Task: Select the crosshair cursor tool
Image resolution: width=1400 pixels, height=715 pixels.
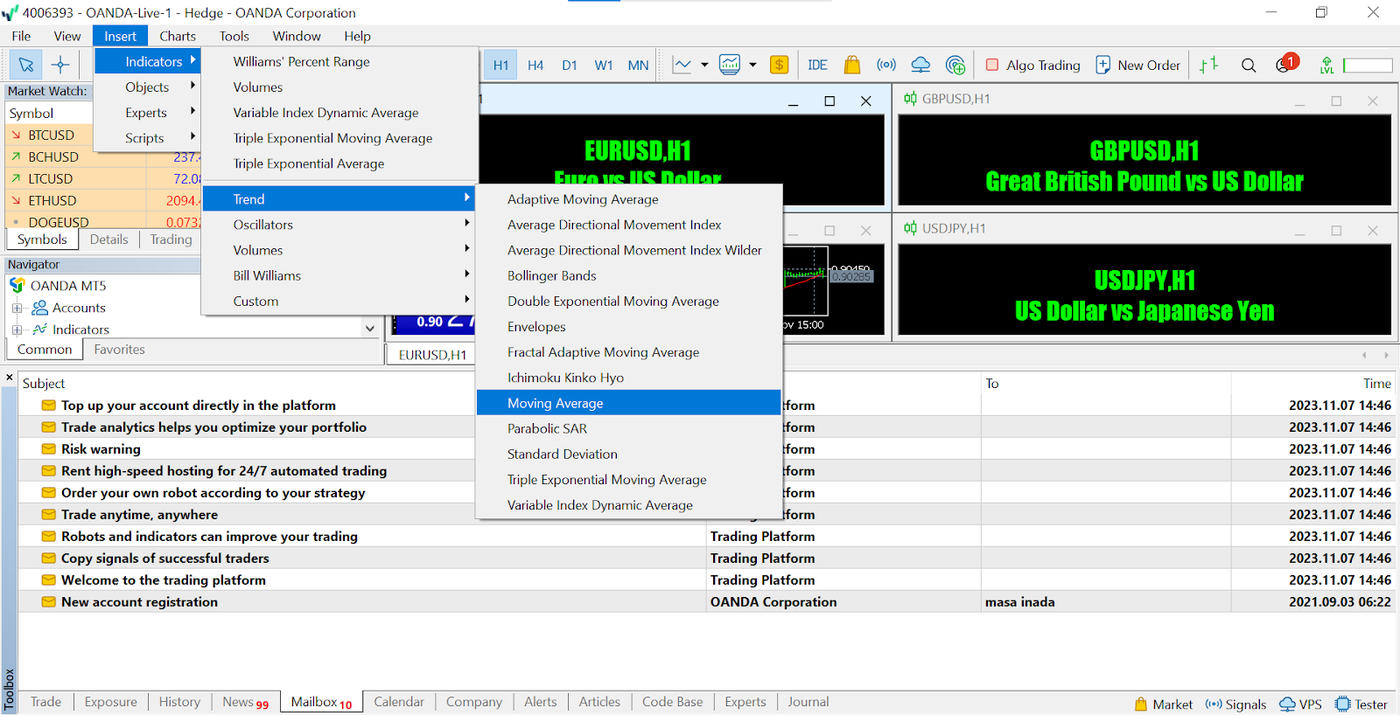Action: pyautogui.click(x=61, y=65)
